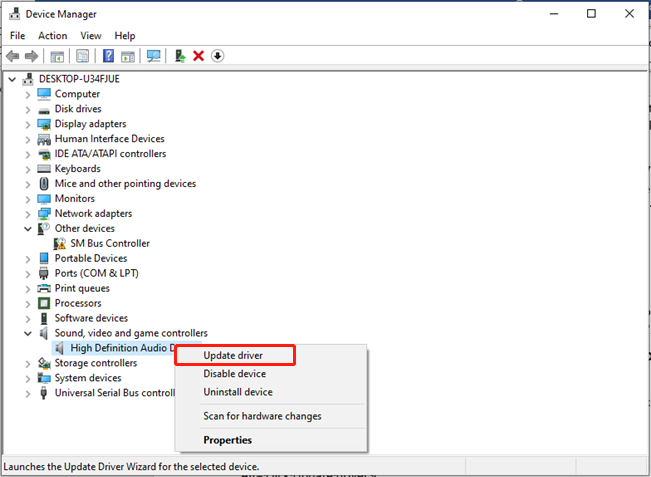Click the Display adapters category icon
Screen dimensions: 651x477
pos(44,124)
